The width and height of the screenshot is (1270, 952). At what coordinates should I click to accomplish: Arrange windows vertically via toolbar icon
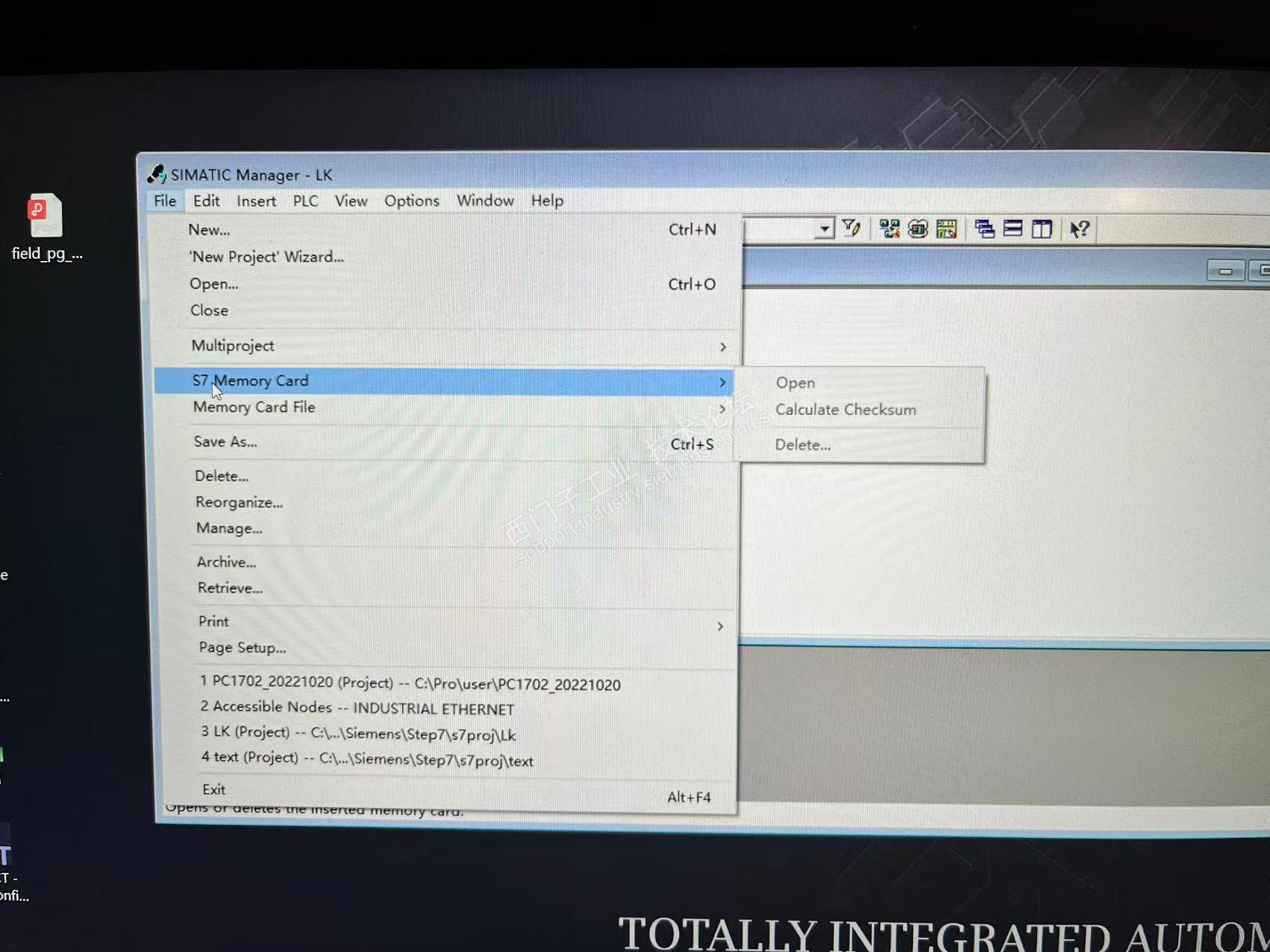tap(1042, 229)
